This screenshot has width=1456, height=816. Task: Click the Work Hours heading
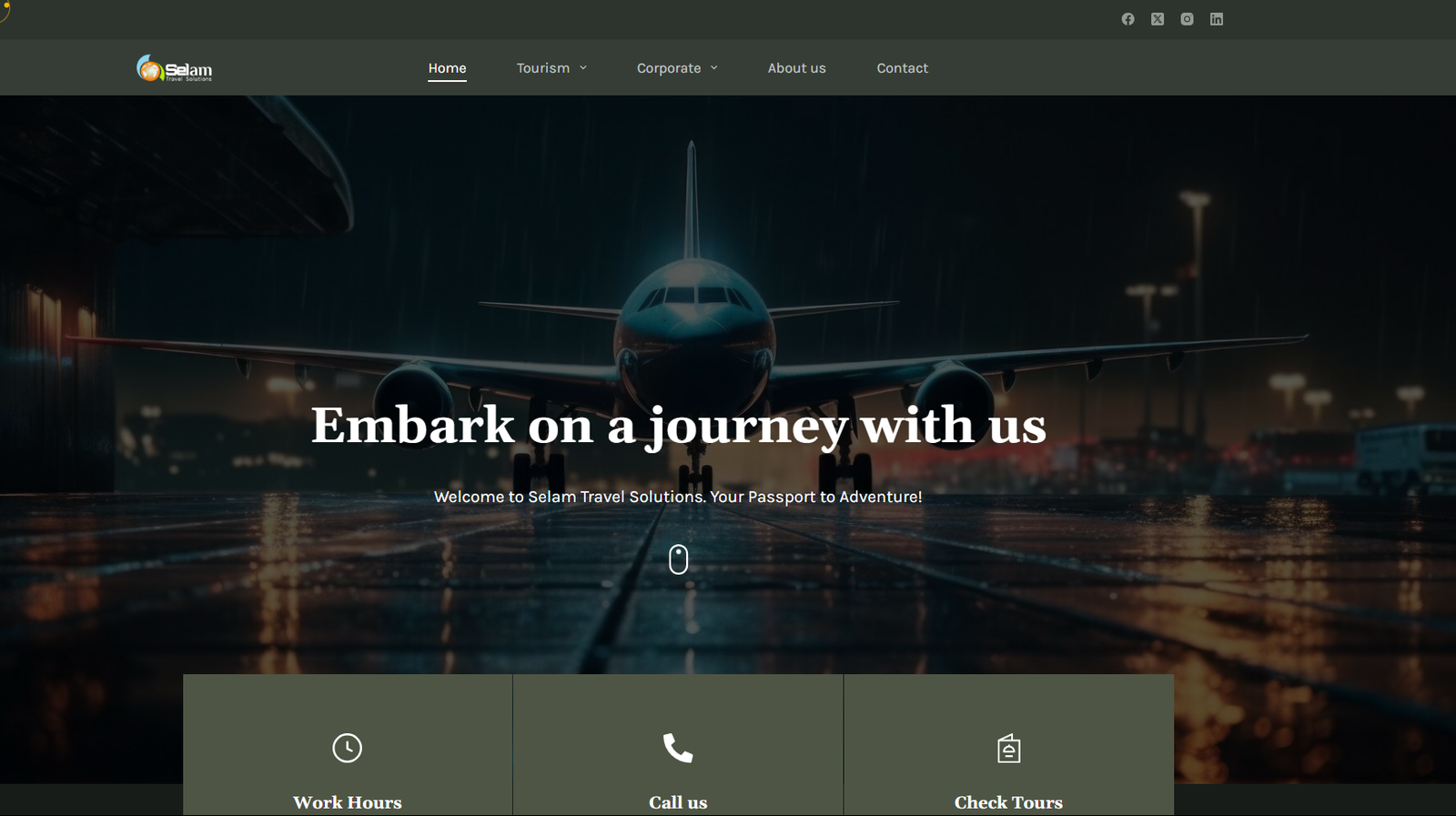click(x=347, y=802)
